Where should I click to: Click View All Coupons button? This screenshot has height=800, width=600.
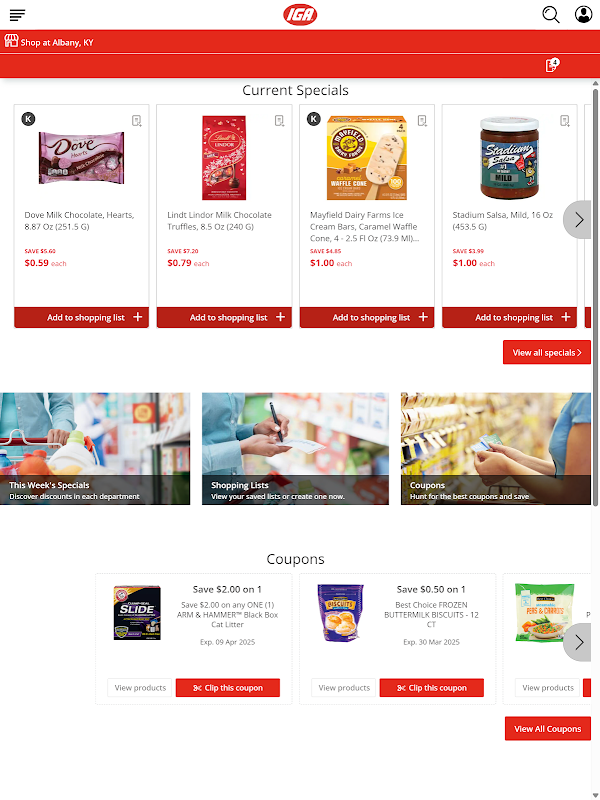547,729
